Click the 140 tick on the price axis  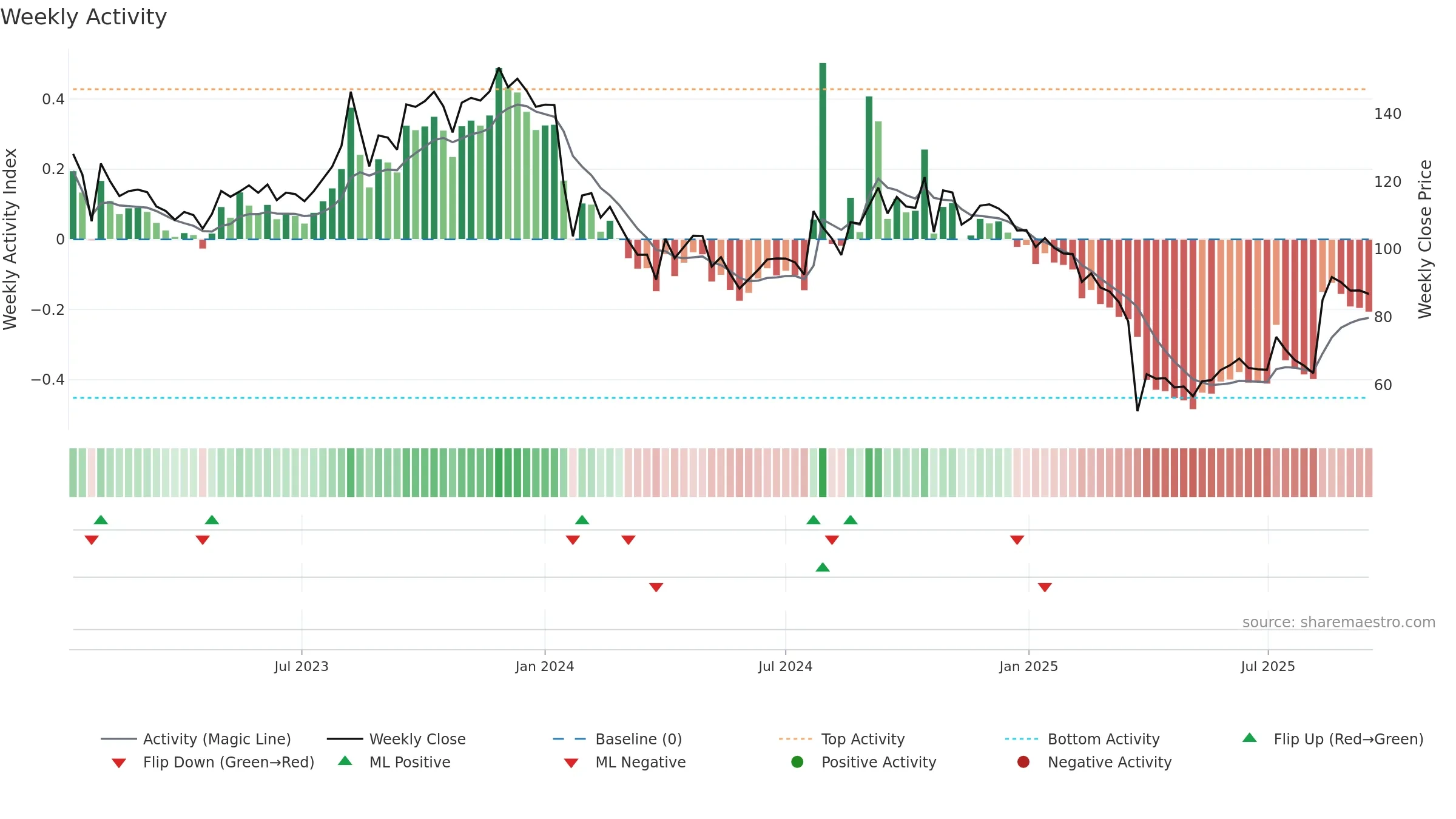[1388, 113]
